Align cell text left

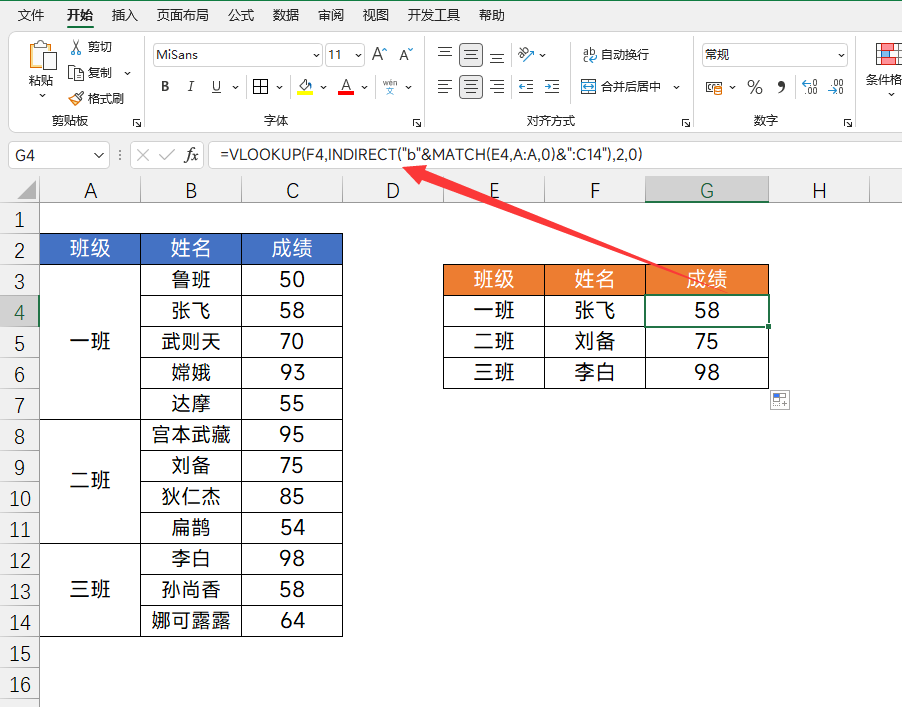tap(445, 87)
